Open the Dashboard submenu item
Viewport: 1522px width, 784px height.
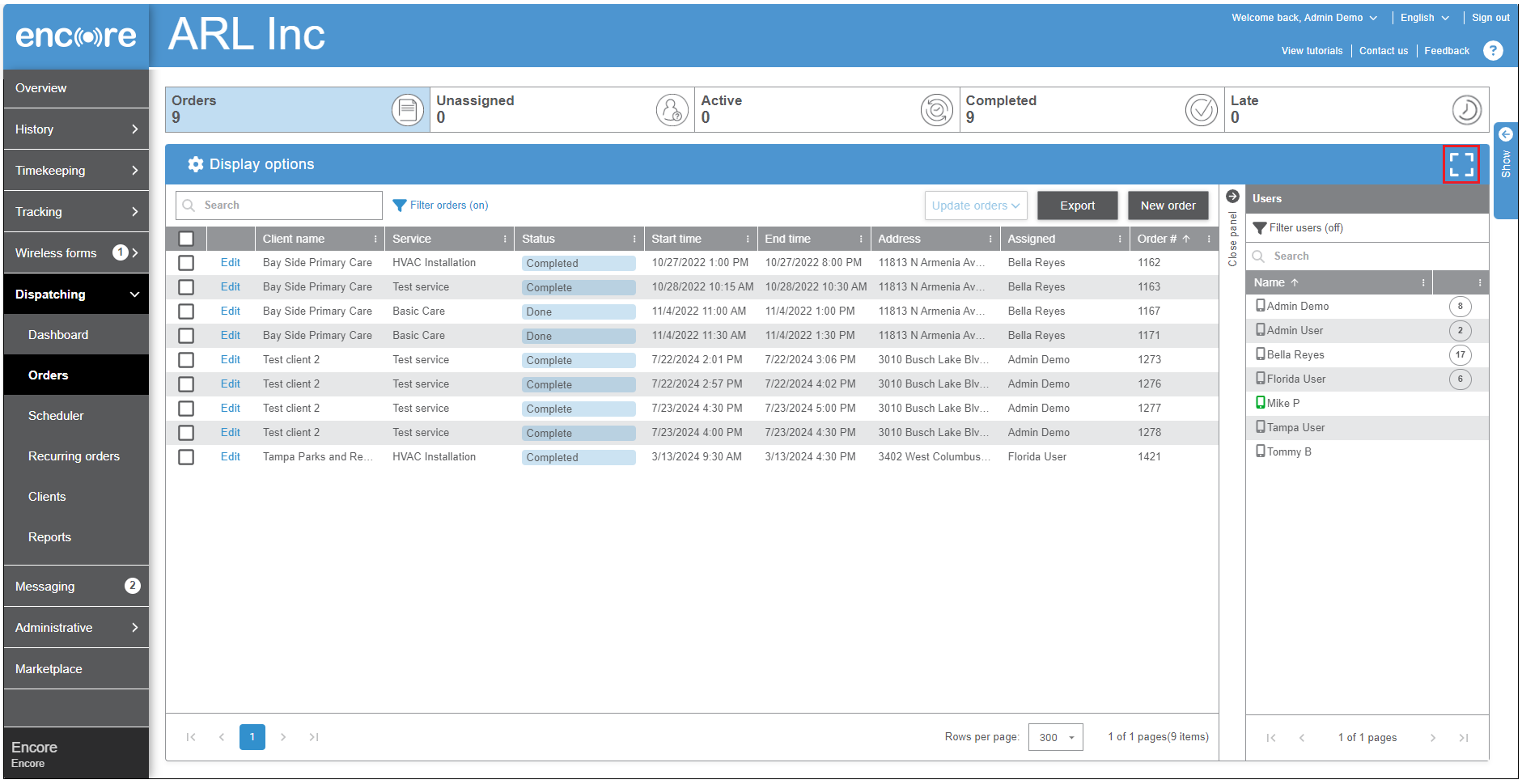point(76,335)
